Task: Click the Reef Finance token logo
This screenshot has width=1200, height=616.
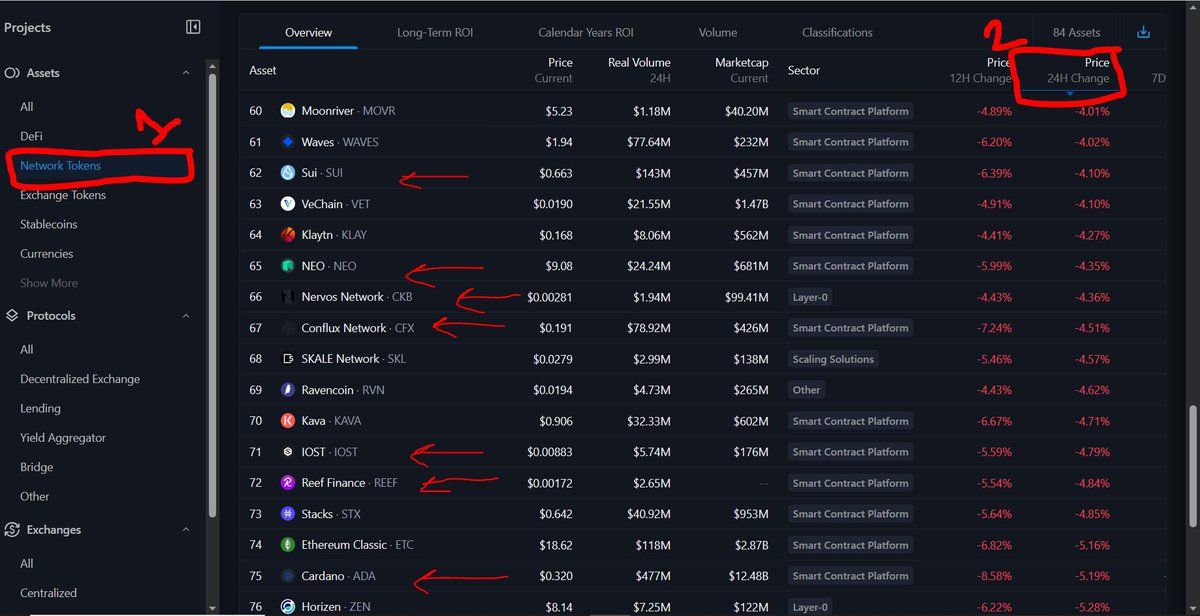Action: click(x=288, y=483)
